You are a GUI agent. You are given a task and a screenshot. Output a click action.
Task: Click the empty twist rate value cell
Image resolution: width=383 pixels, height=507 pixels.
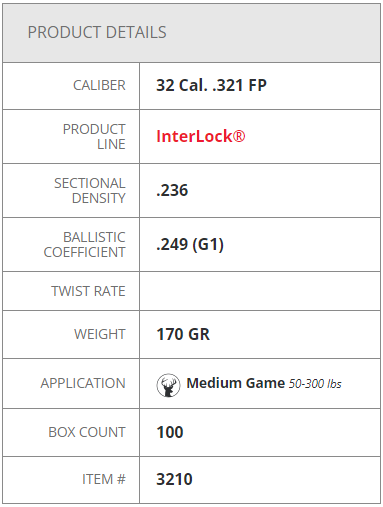[x=260, y=291]
